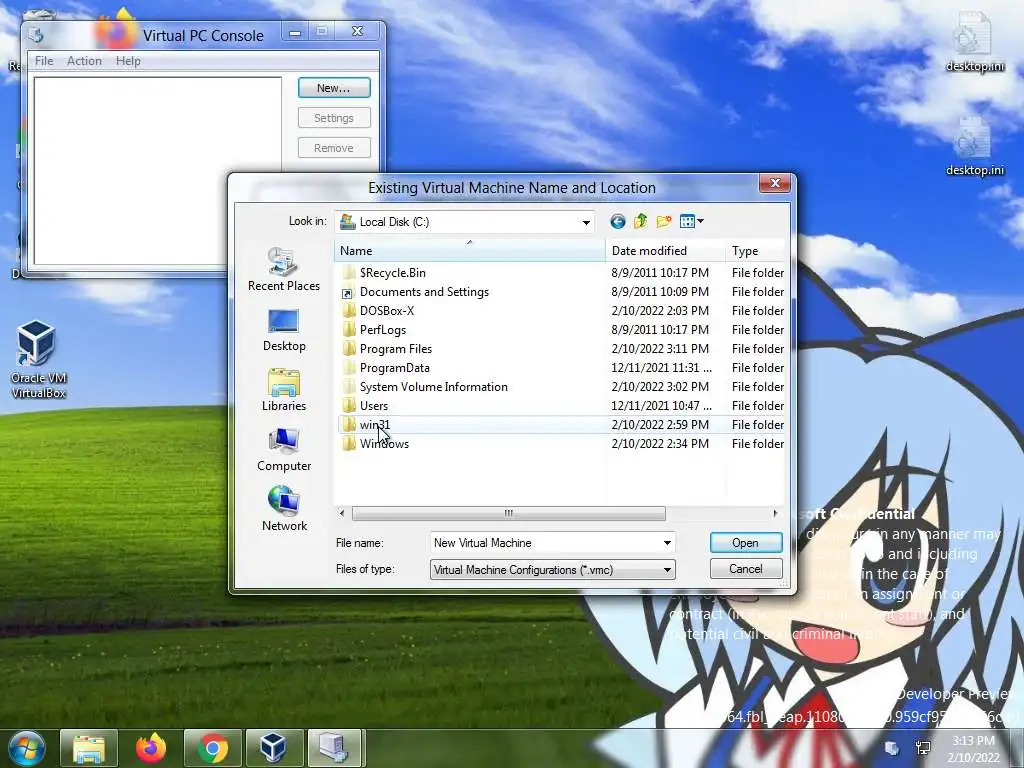Sort by the Type column header
Screen dimensions: 1024x768
coord(756,251)
